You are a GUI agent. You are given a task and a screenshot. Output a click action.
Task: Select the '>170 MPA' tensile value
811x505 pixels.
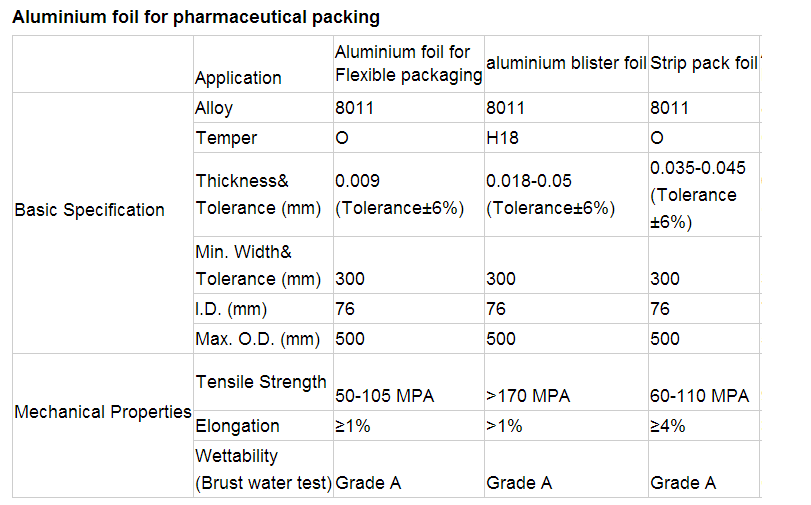click(x=528, y=396)
